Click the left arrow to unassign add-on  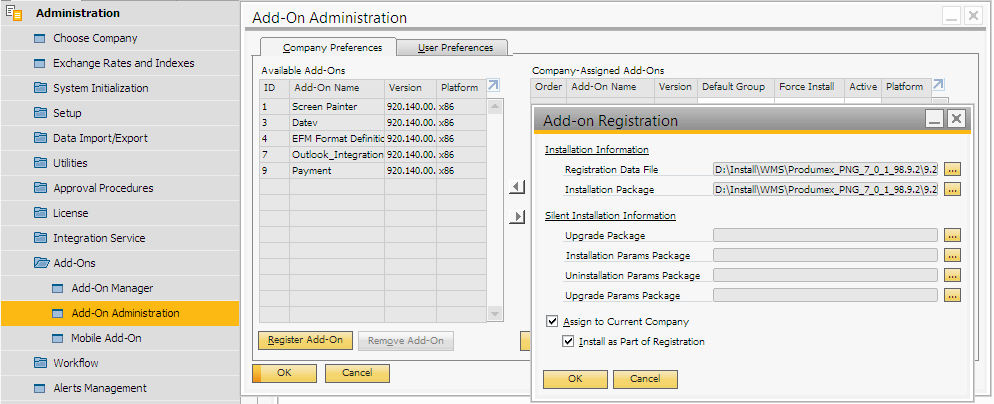click(x=517, y=187)
